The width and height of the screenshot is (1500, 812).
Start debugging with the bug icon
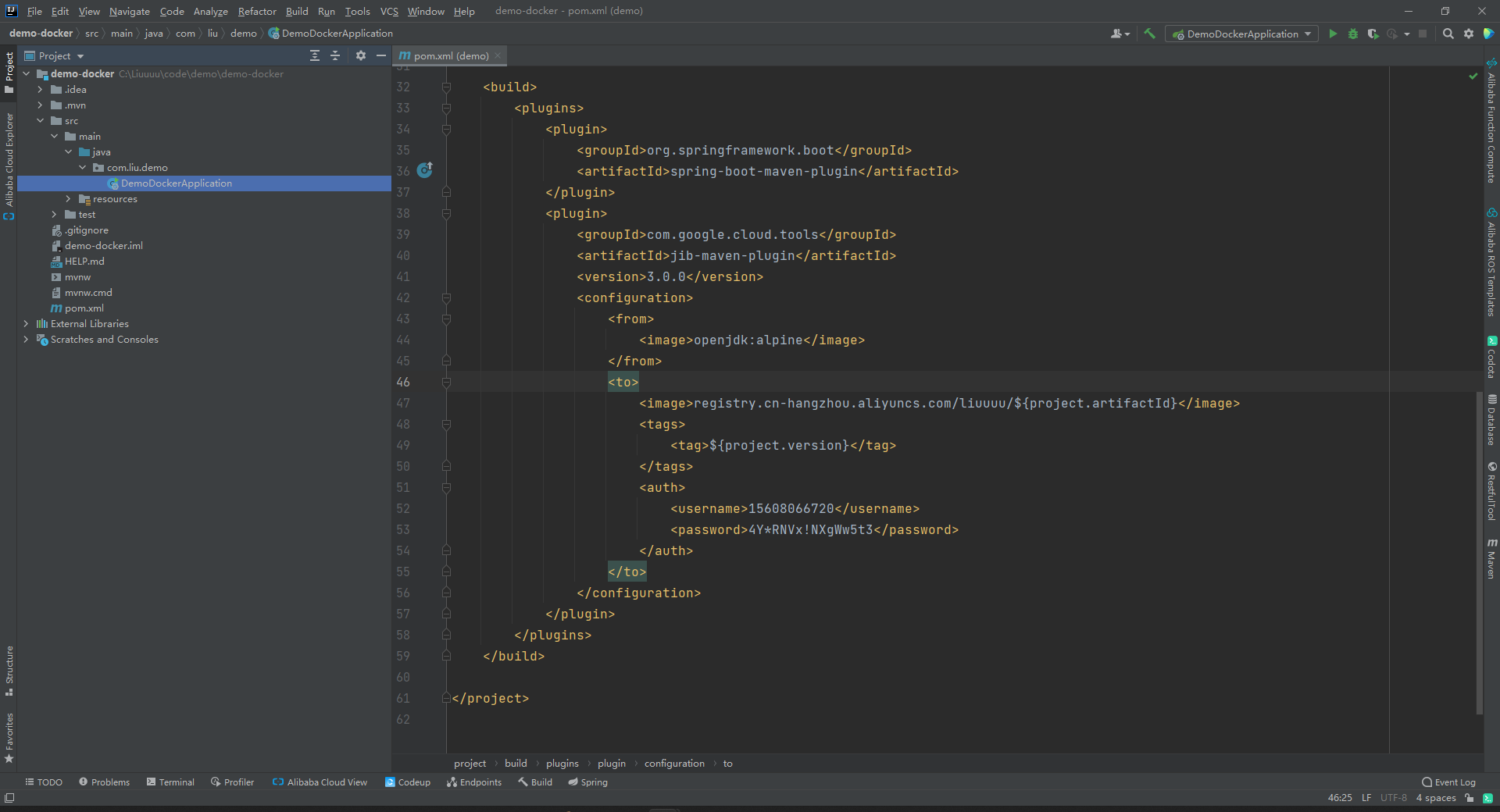pos(1353,34)
